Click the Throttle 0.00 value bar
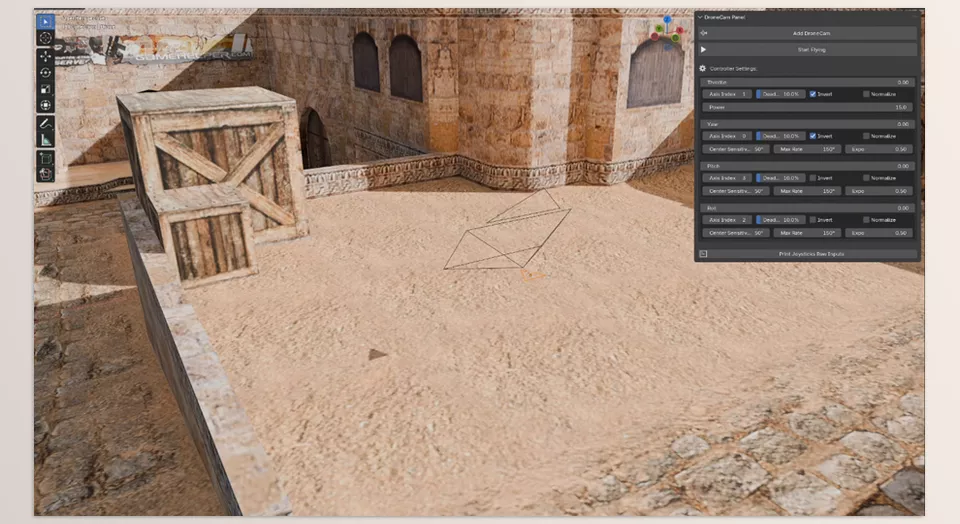This screenshot has height=524, width=960. point(808,82)
